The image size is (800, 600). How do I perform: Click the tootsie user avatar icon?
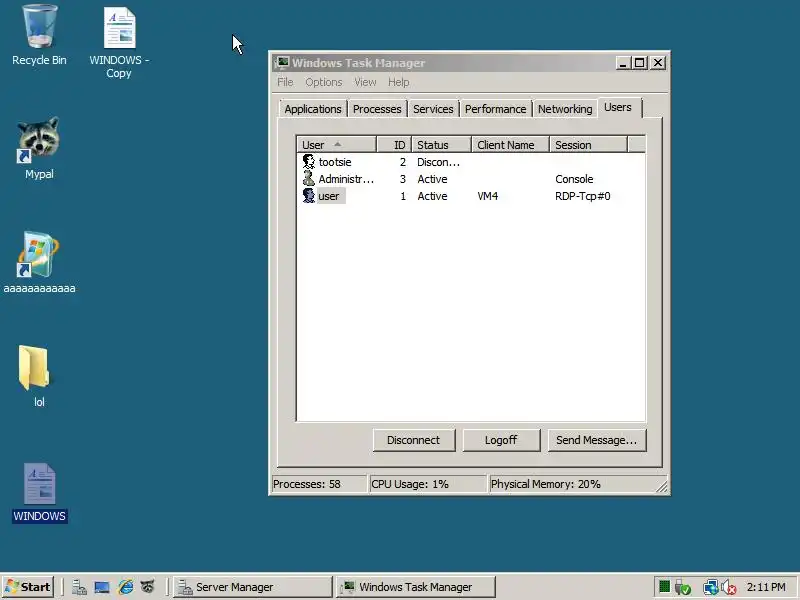tap(309, 162)
